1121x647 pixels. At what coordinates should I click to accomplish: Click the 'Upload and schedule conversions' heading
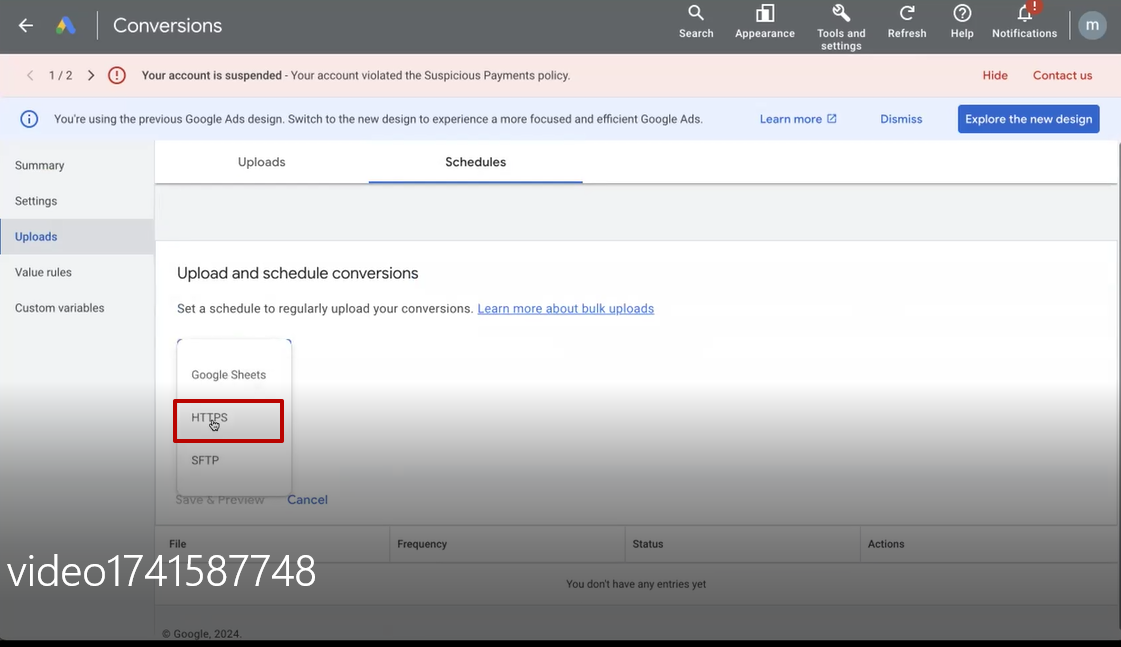coord(297,273)
